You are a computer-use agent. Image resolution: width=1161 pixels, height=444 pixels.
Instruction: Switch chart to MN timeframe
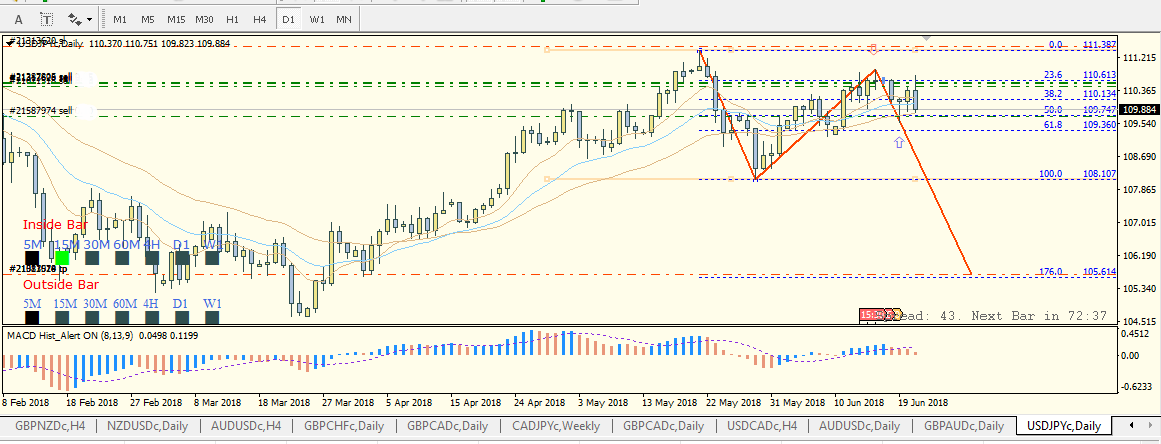(x=344, y=18)
